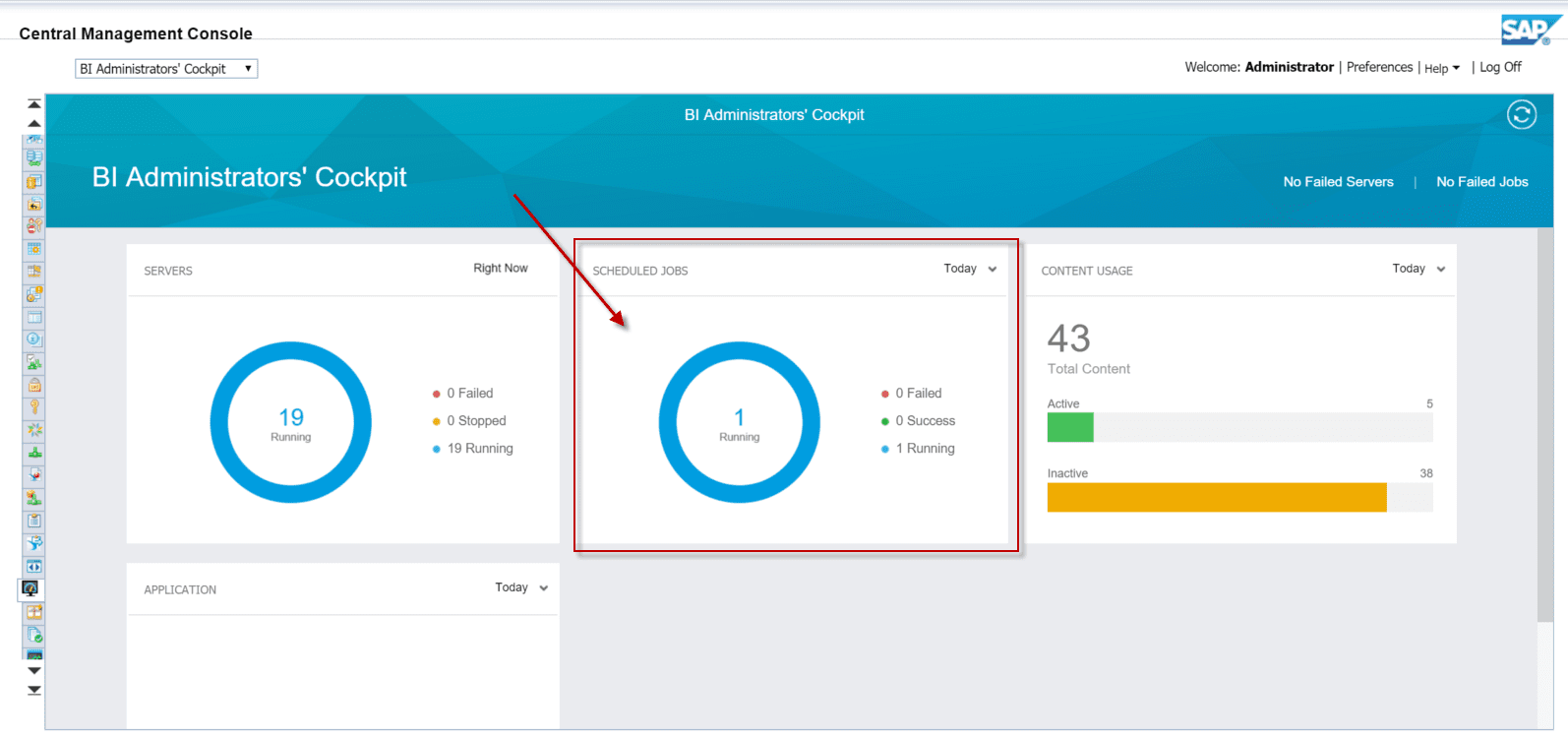The width and height of the screenshot is (1568, 738).
Task: Open the documents with warning badge sidebar icon
Action: click(x=34, y=294)
